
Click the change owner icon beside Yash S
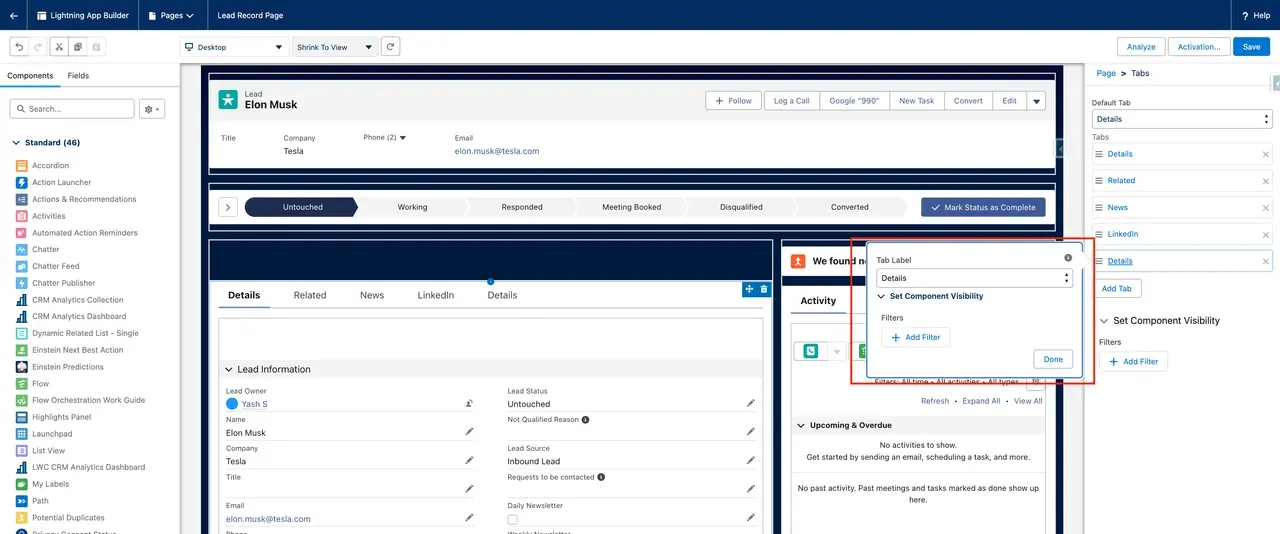(469, 403)
